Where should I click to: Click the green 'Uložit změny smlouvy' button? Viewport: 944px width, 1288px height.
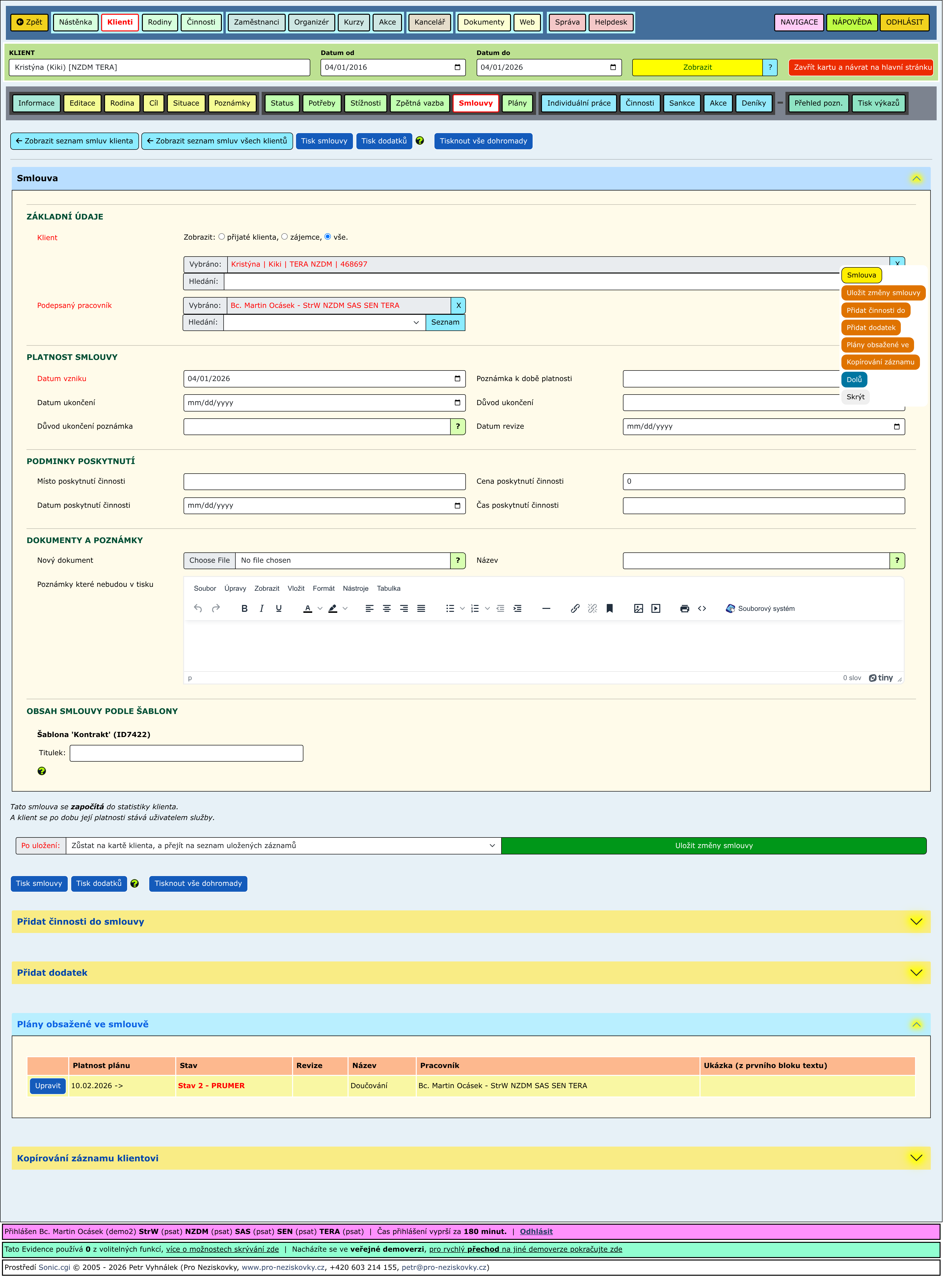pyautogui.click(x=714, y=846)
